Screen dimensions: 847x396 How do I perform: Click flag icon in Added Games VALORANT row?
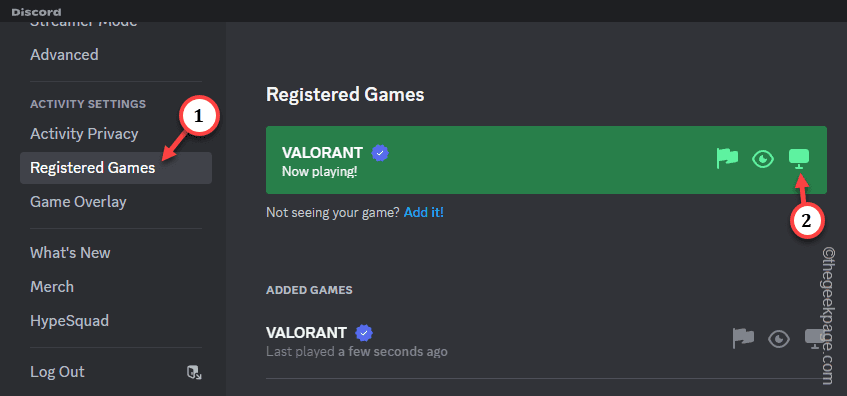[743, 338]
